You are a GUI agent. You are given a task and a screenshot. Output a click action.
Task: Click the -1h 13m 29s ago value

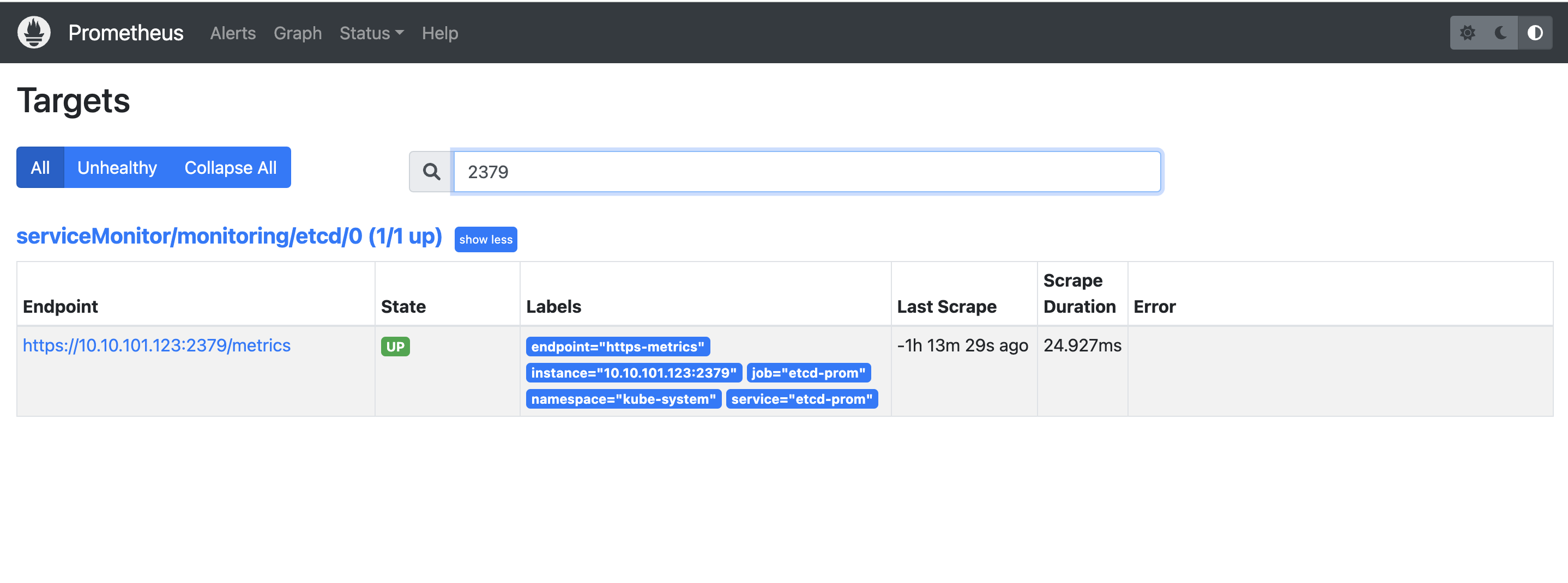click(x=962, y=345)
